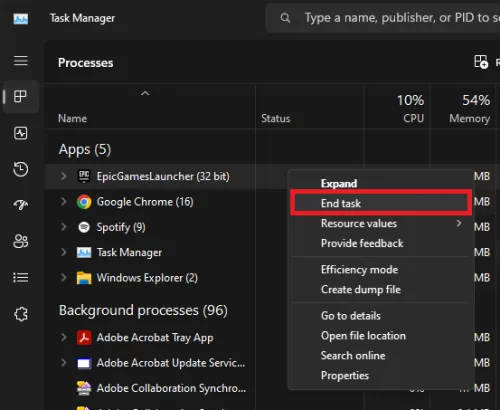Select Properties in context menu
This screenshot has height=410, width=500.
pos(381,376)
